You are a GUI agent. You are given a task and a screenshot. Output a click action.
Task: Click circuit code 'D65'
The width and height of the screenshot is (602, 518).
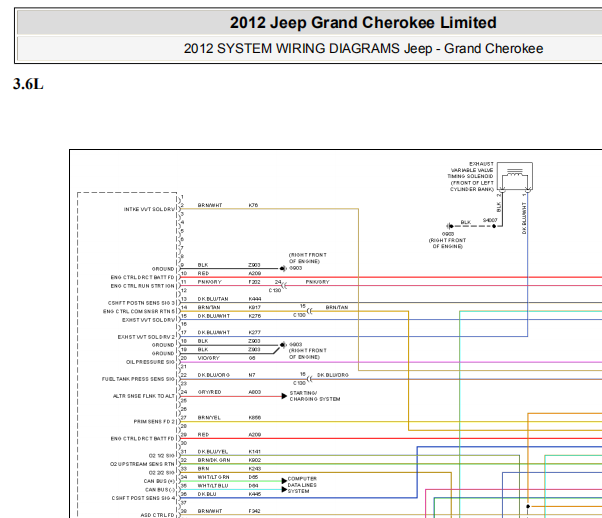pos(253,477)
